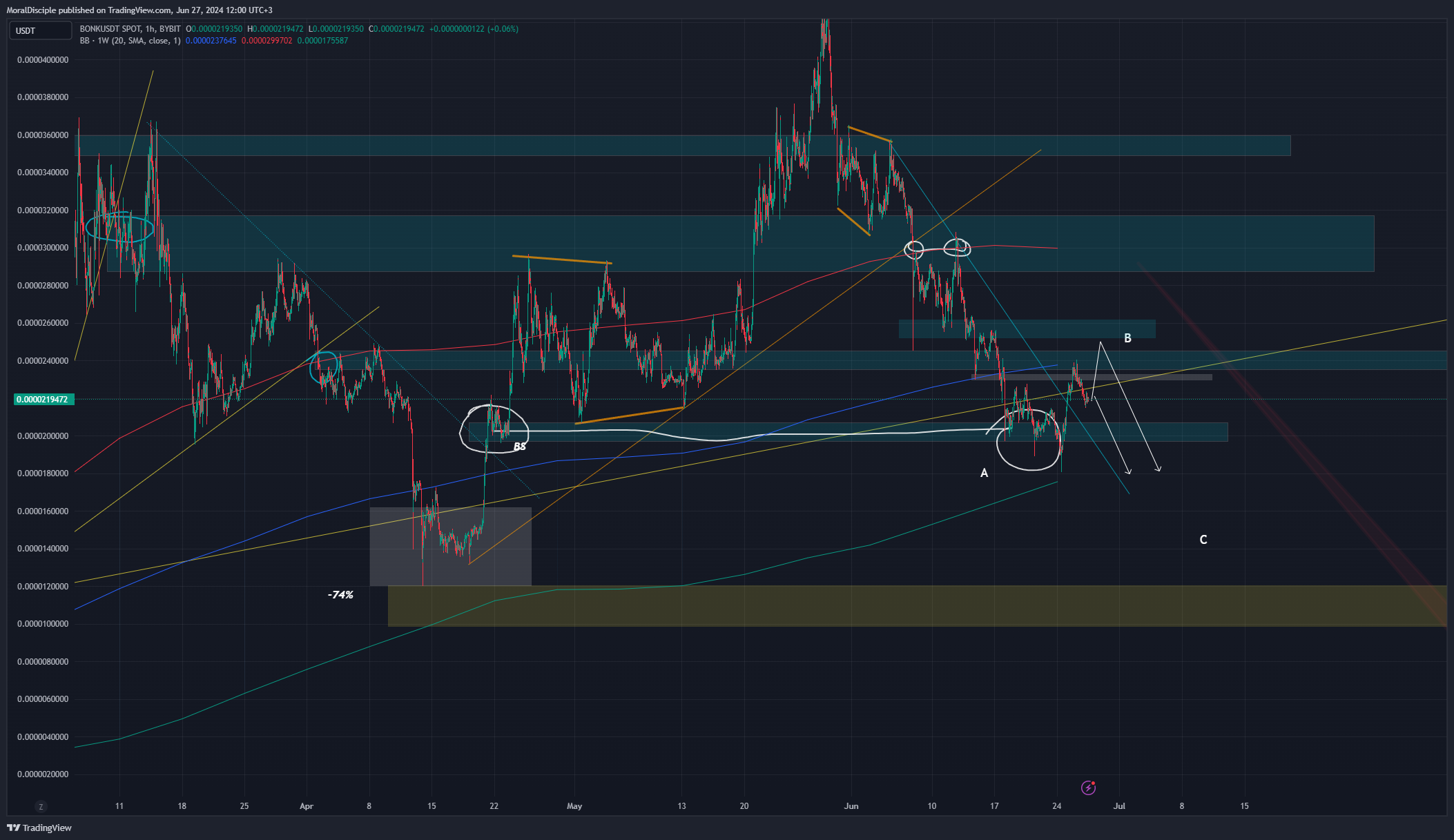Click the red BB value 0.0000299702
The image size is (1454, 840).
pos(267,41)
